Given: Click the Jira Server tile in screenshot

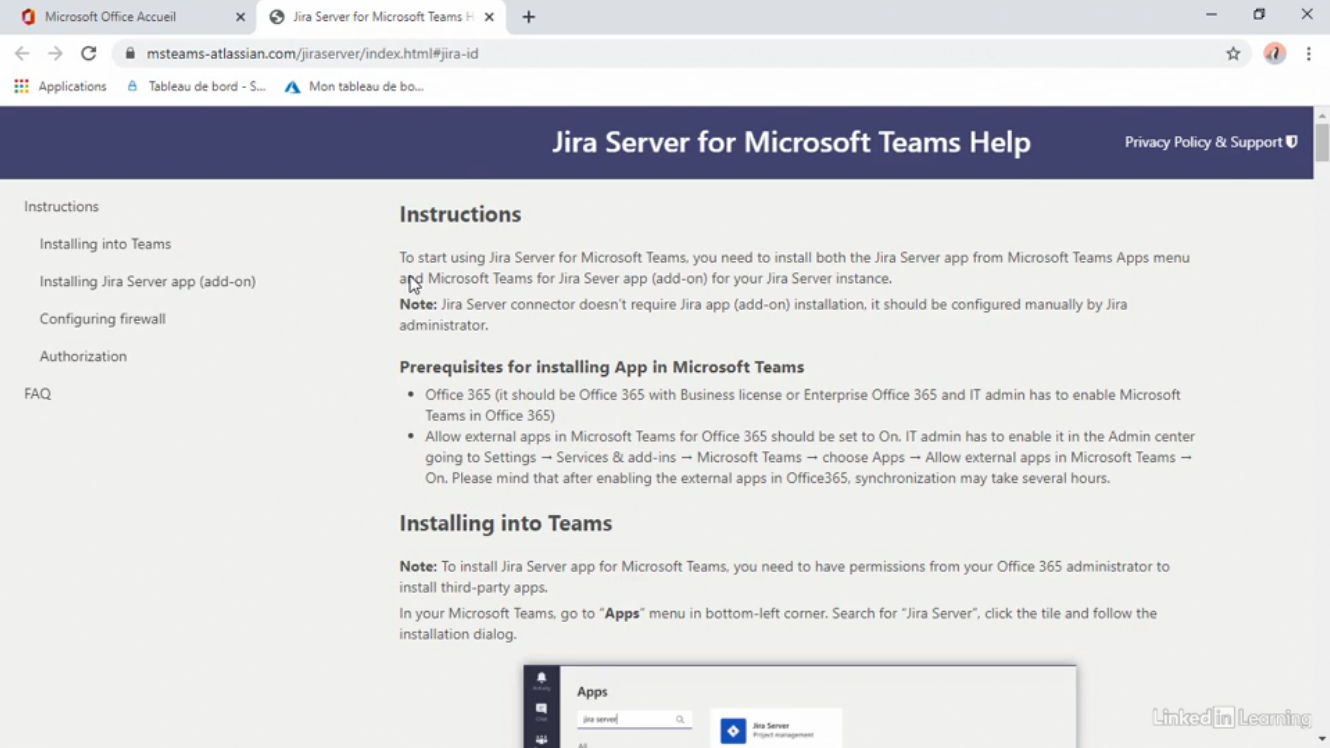Looking at the screenshot, I should pos(776,729).
